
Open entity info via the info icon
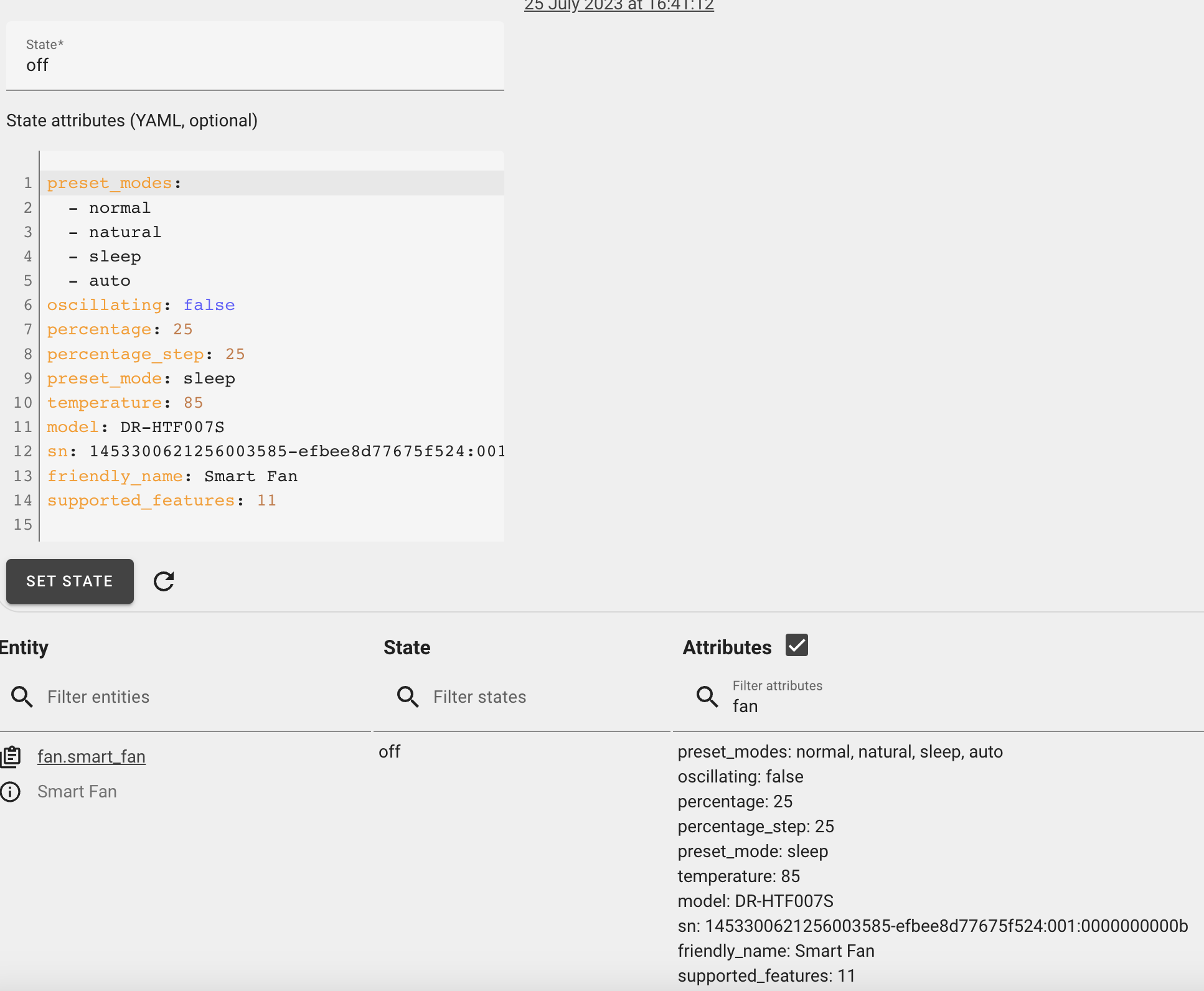(x=11, y=792)
